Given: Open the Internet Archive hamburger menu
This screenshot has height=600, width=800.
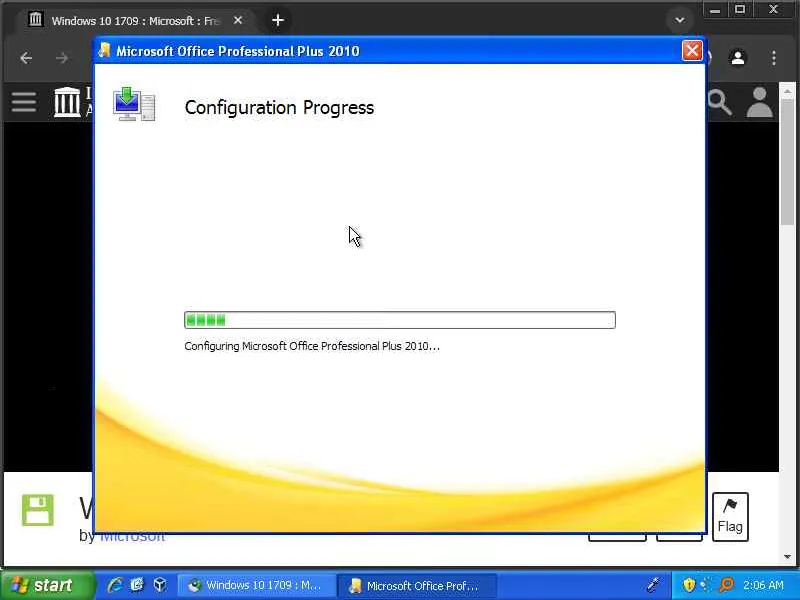Looking at the screenshot, I should pos(24,102).
